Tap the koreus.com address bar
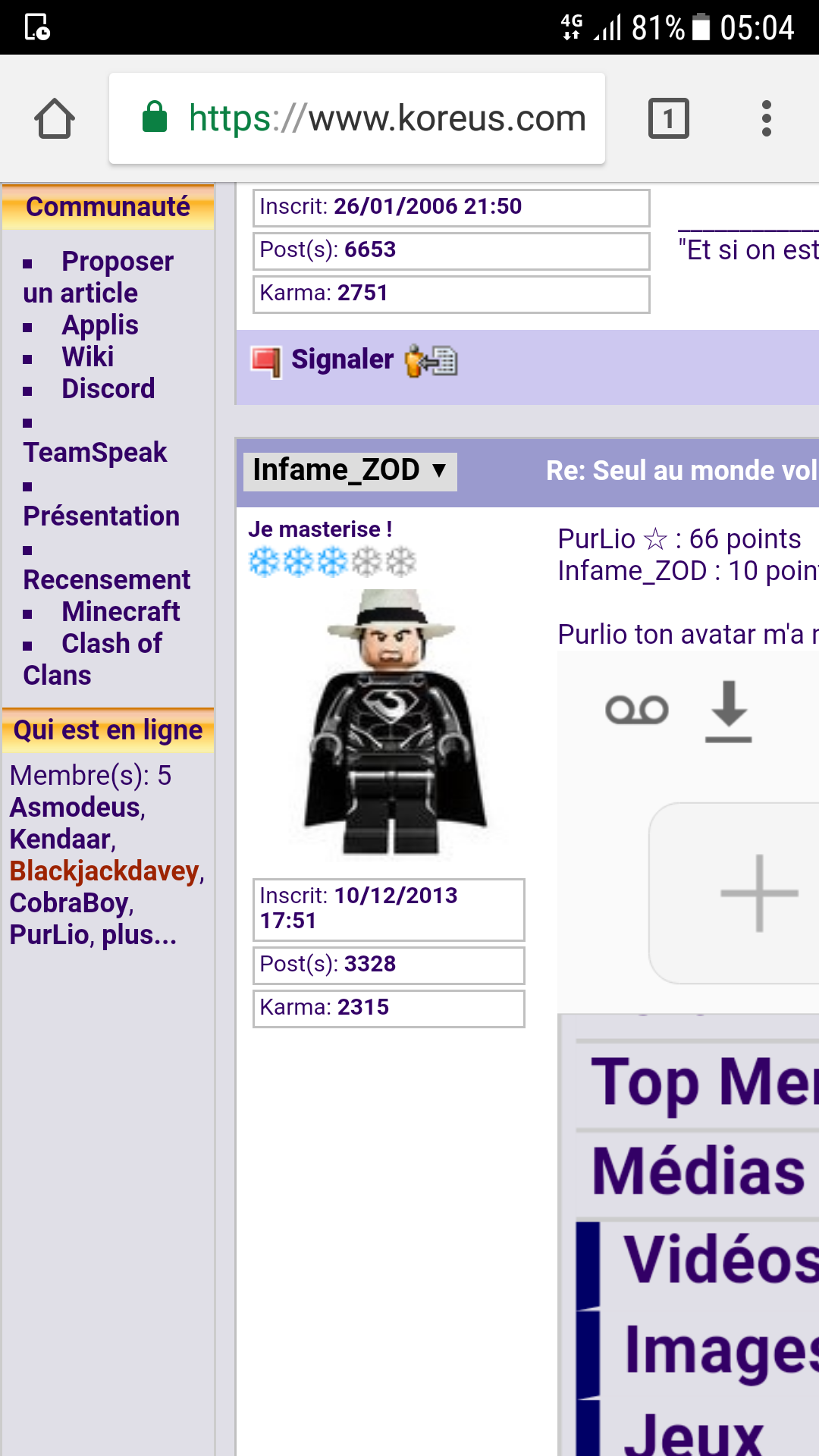The image size is (819, 1456). point(357,118)
